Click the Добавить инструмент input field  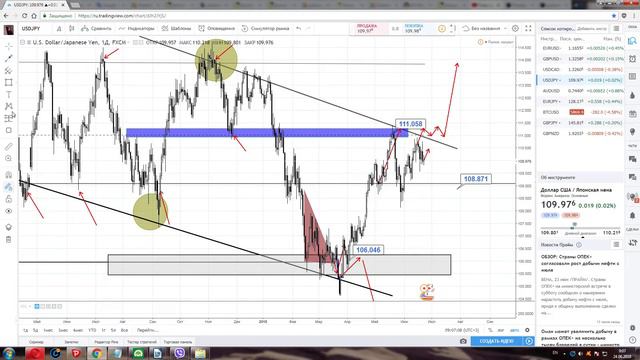(x=592, y=29)
